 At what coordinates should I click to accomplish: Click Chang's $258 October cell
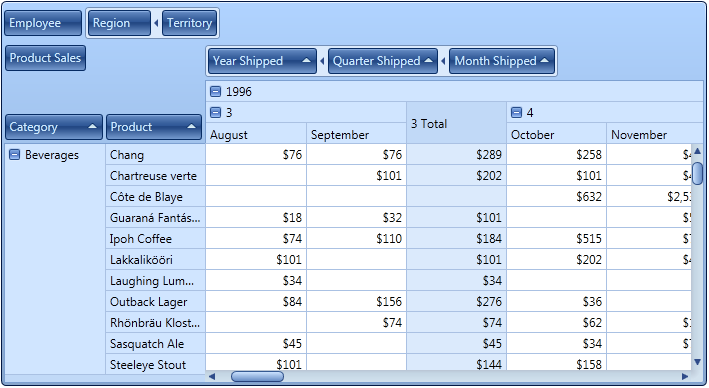coord(556,155)
